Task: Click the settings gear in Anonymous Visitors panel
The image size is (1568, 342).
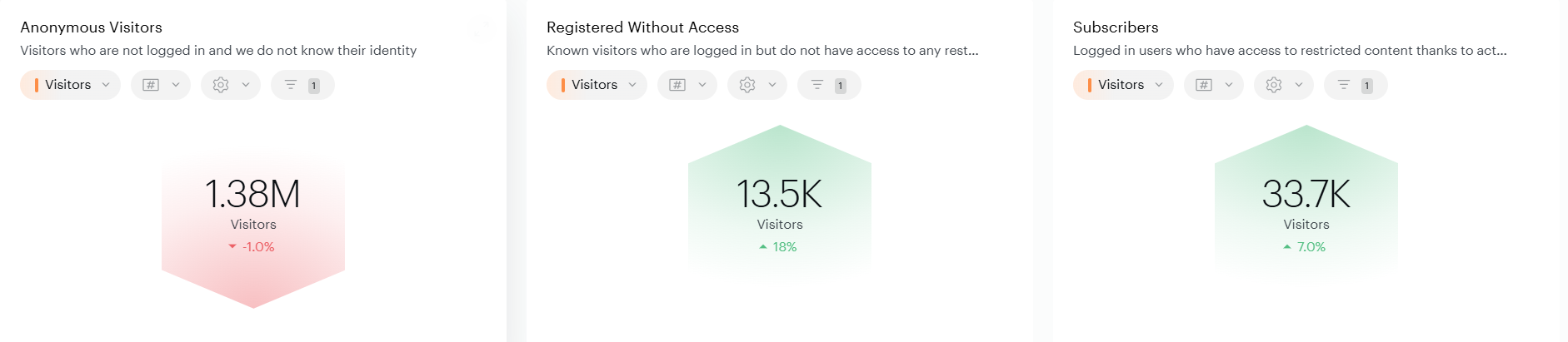Action: 221,85
